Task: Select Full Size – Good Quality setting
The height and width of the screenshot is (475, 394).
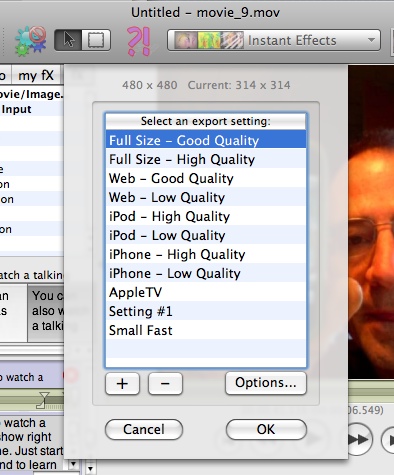Action: (x=206, y=140)
